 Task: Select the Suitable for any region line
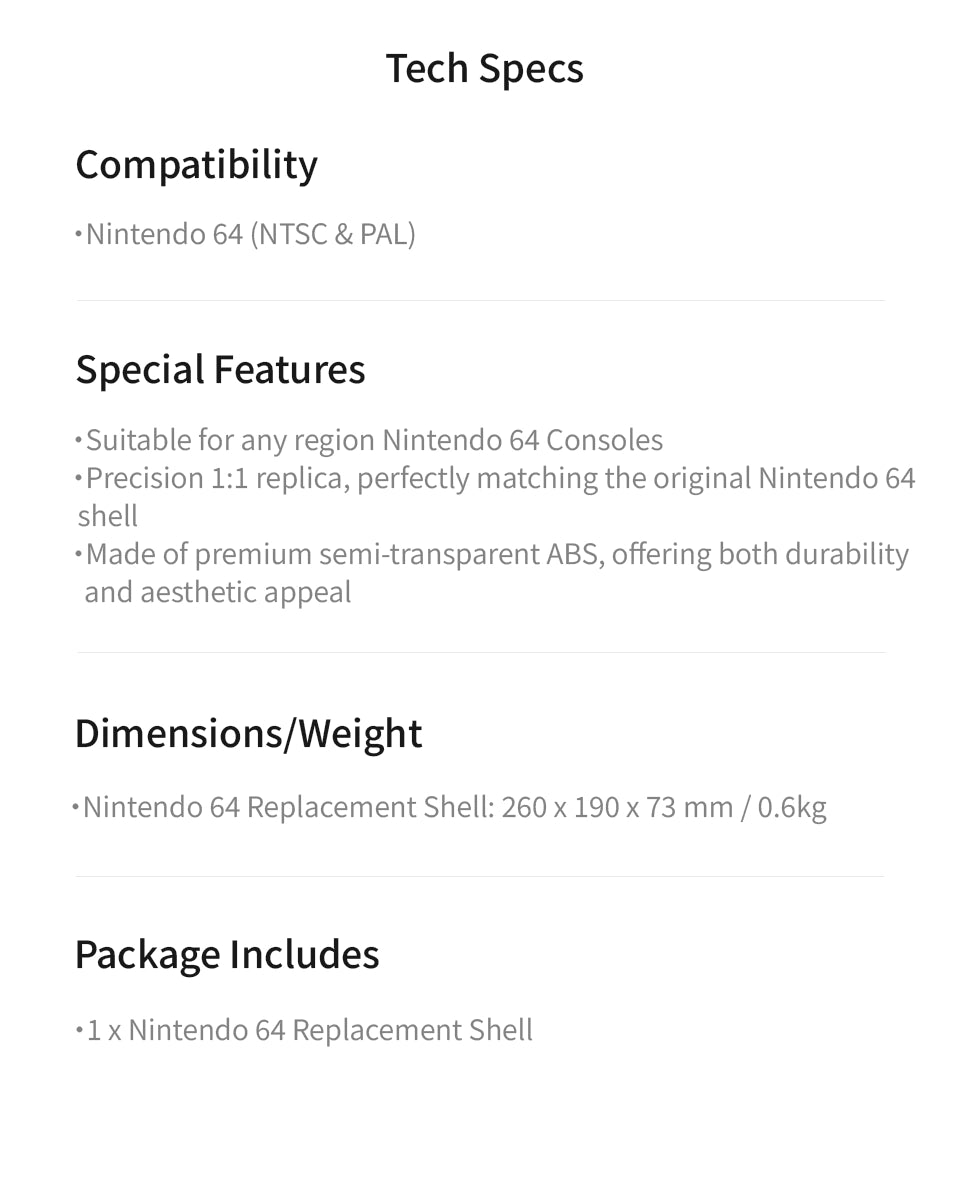pyautogui.click(x=374, y=441)
